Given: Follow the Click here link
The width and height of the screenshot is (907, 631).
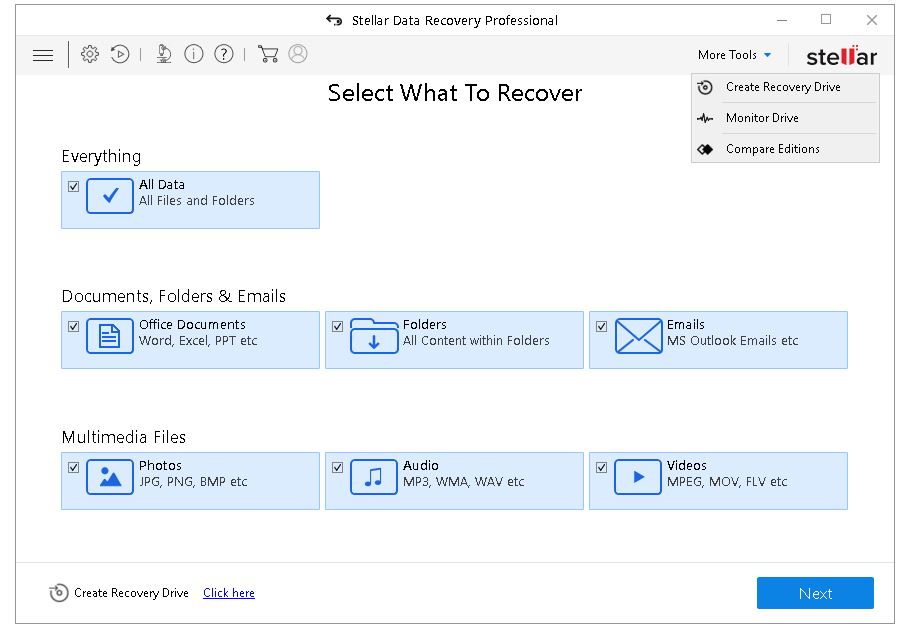Looking at the screenshot, I should (x=228, y=593).
